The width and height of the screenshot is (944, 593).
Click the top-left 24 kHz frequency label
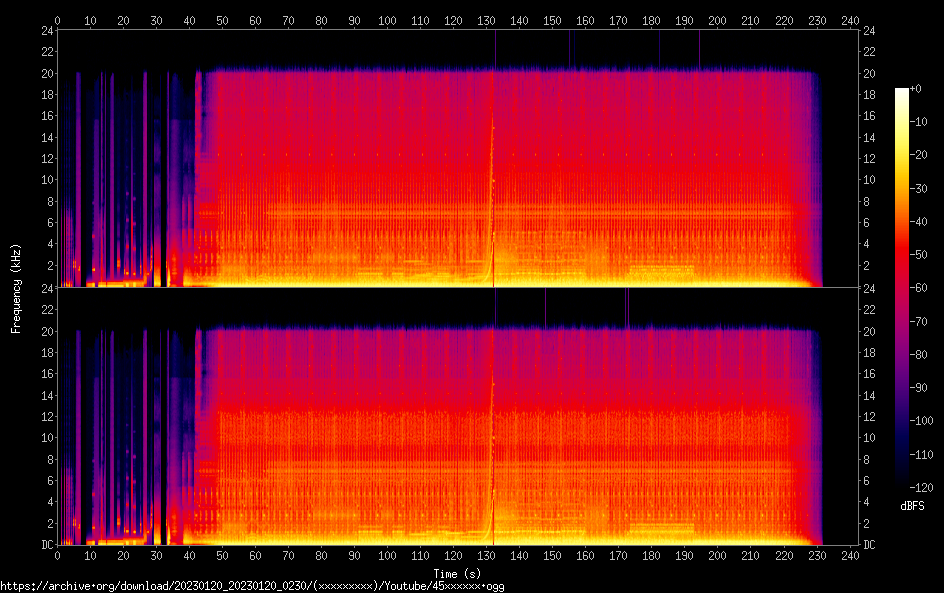coord(46,31)
